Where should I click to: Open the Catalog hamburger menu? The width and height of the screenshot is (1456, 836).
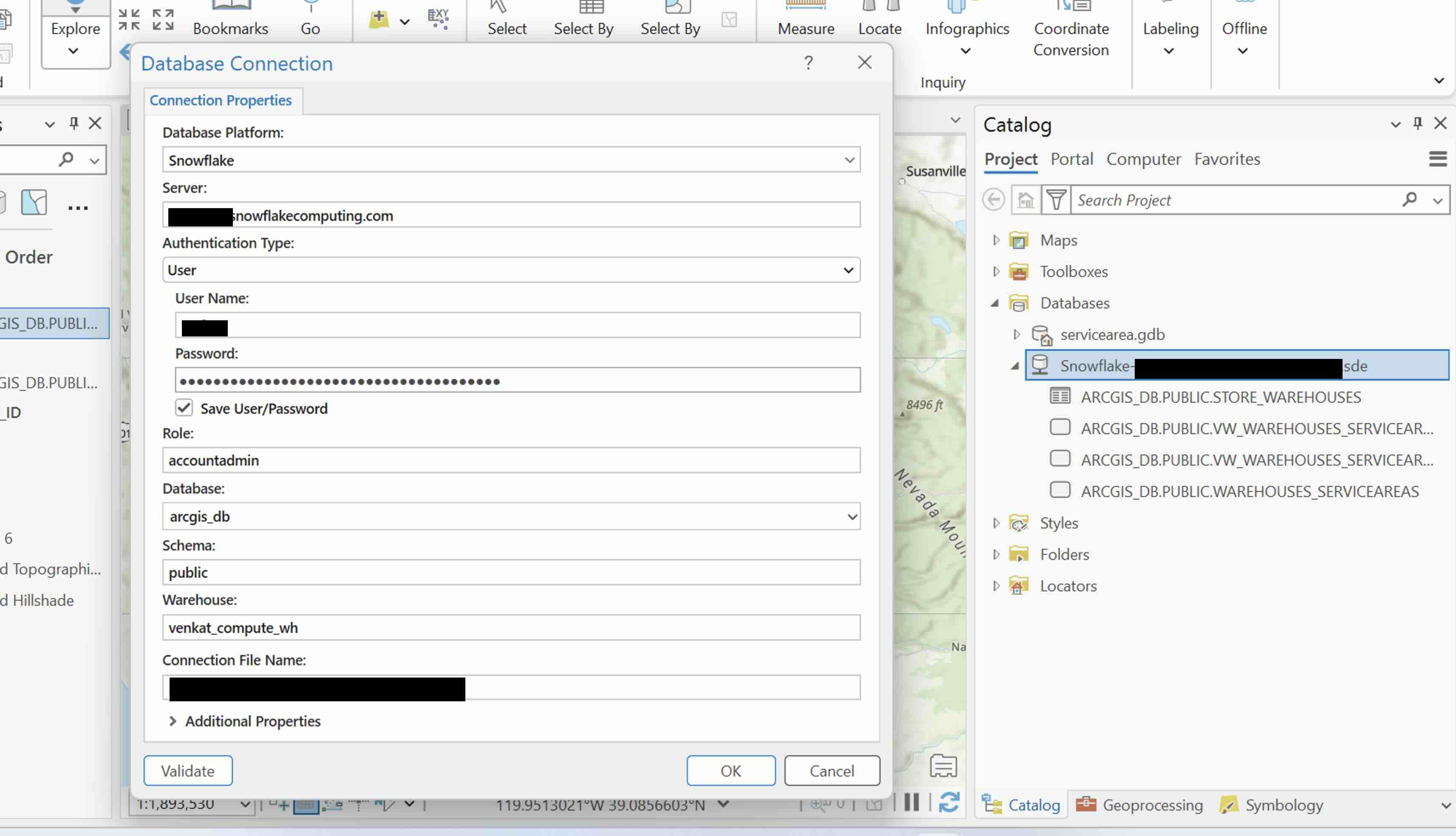1438,159
